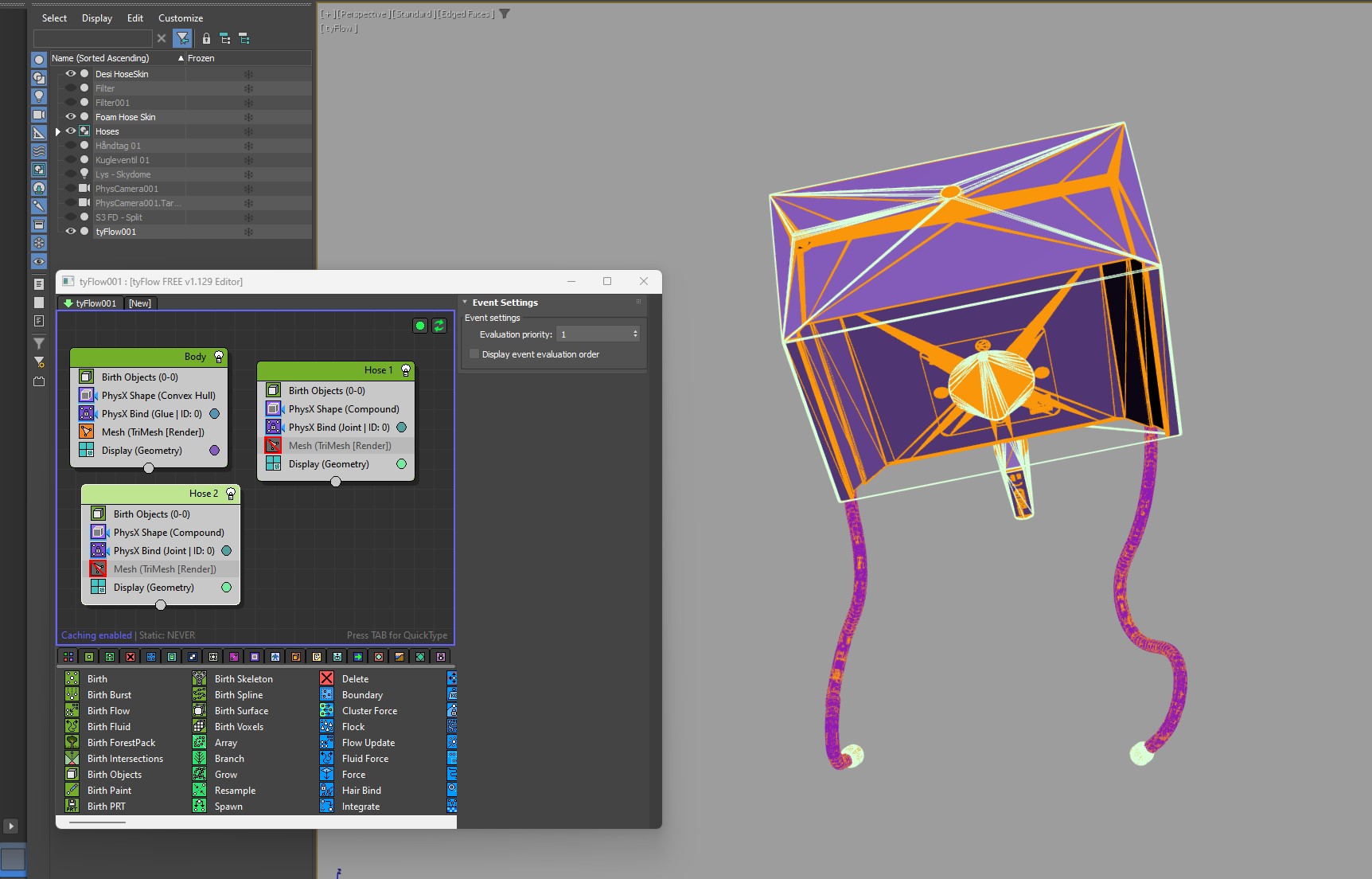The image size is (1372, 879).
Task: Expand the Hoses tree item
Action: click(58, 131)
